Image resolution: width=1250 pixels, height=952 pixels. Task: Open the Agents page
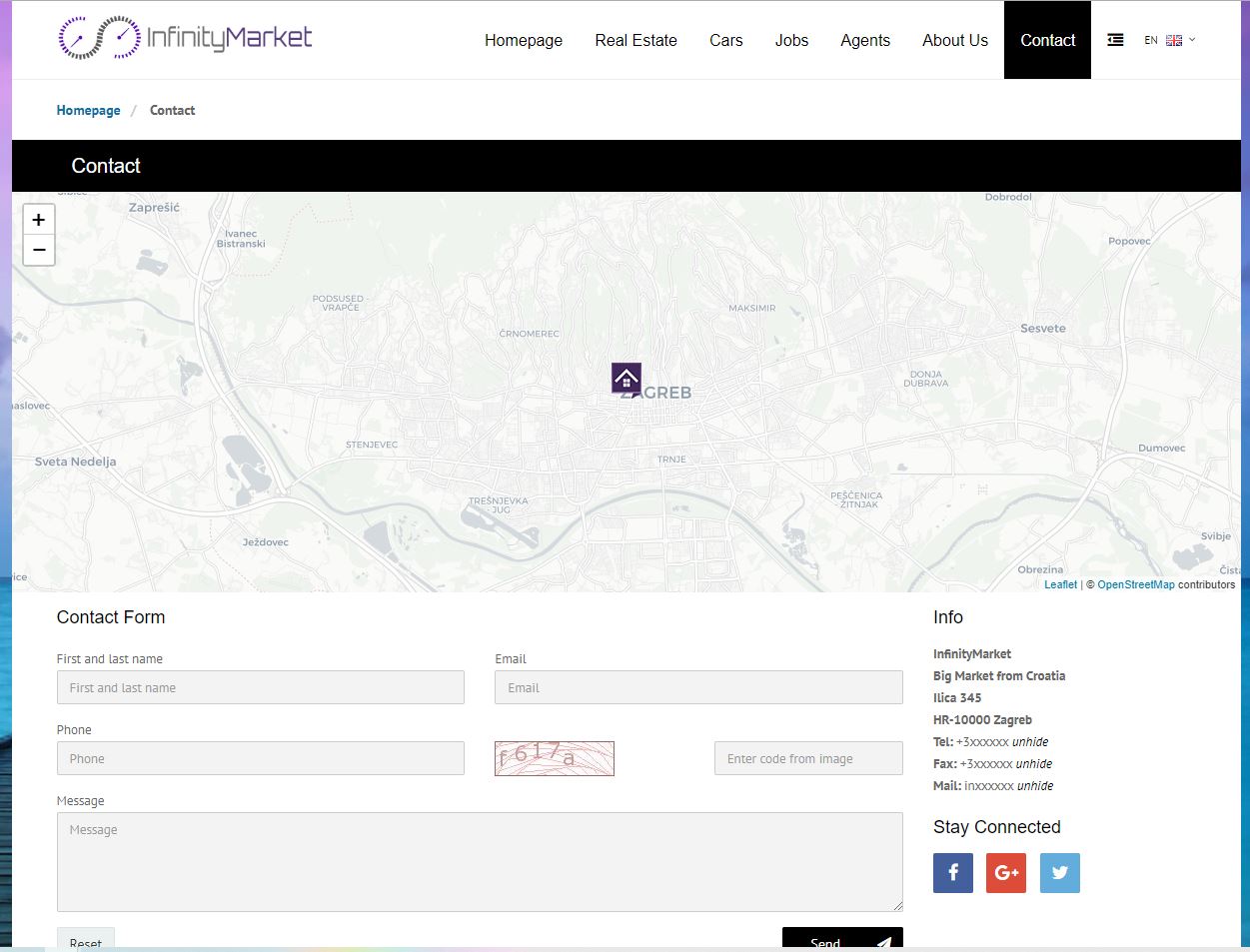point(864,40)
